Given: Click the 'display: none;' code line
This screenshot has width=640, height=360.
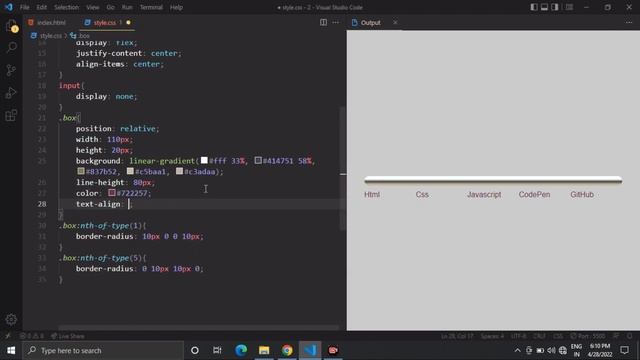Looking at the screenshot, I should click(x=107, y=96).
